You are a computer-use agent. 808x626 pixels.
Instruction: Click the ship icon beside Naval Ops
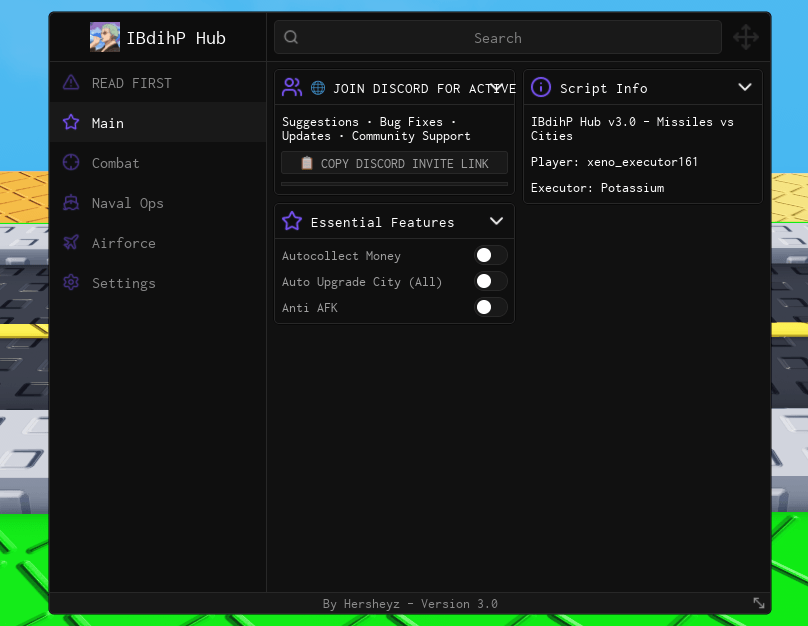click(x=71, y=202)
